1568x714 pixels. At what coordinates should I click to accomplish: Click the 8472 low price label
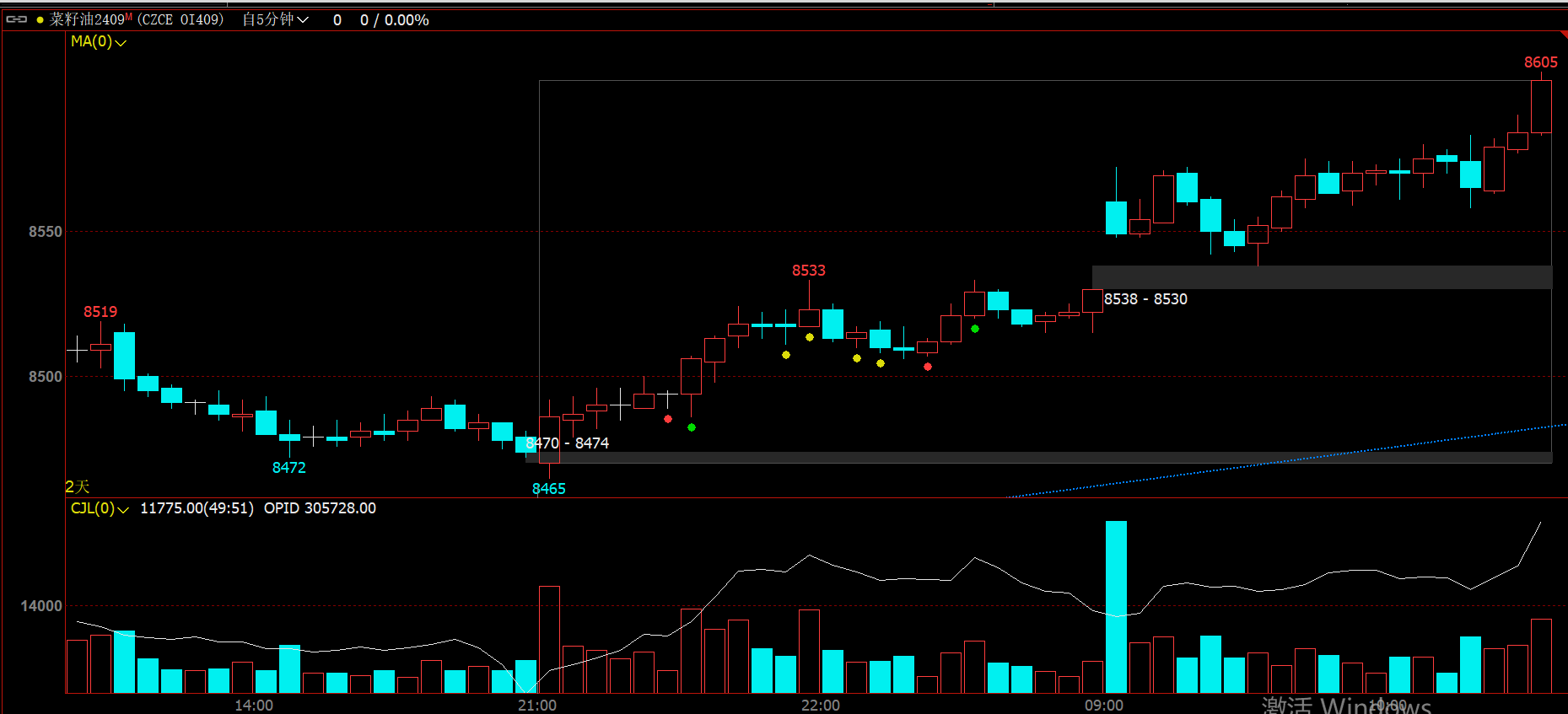click(288, 468)
